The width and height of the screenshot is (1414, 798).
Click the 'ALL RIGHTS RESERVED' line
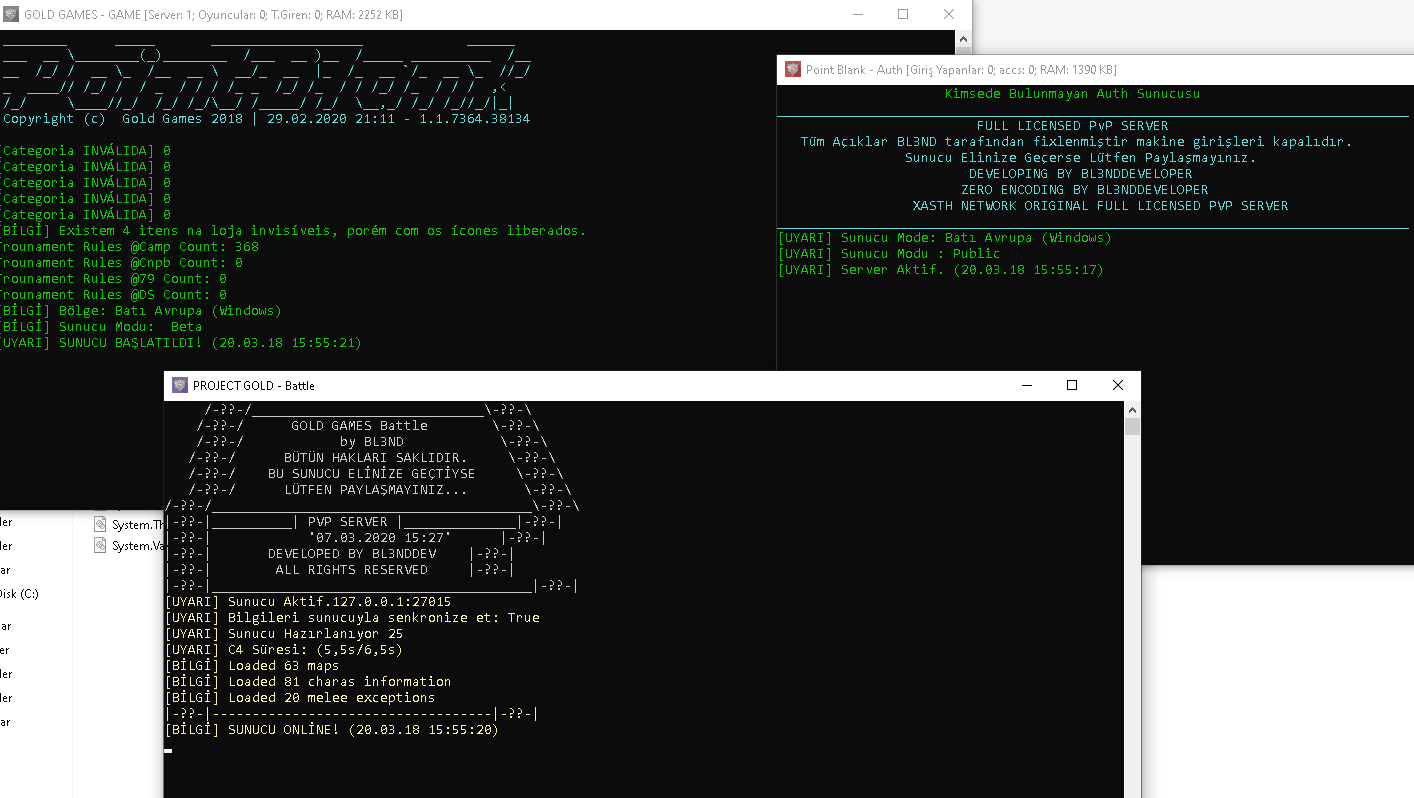coord(352,570)
